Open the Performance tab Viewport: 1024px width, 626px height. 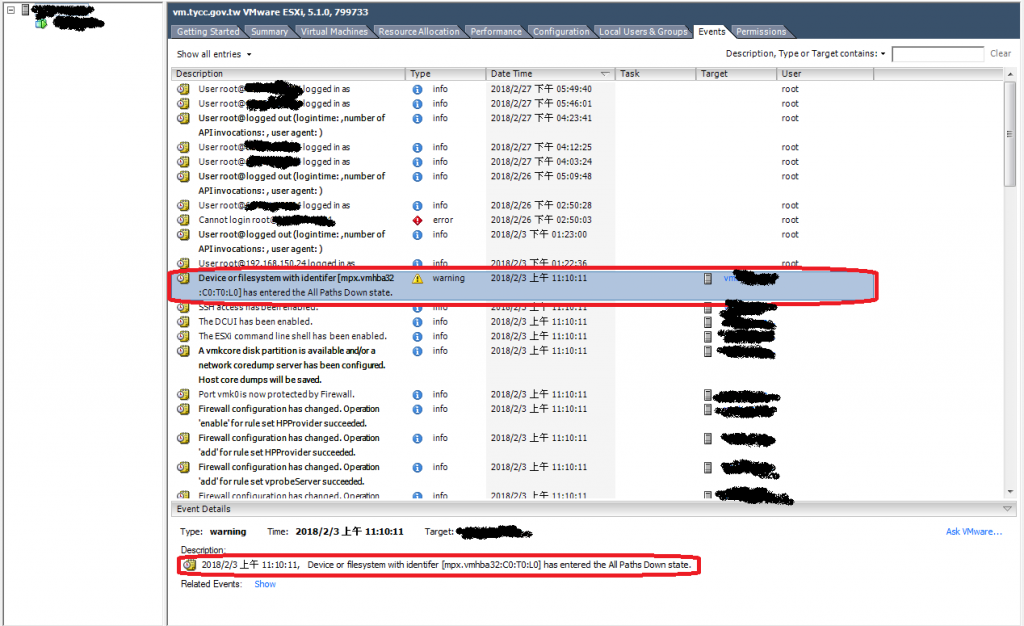point(496,31)
